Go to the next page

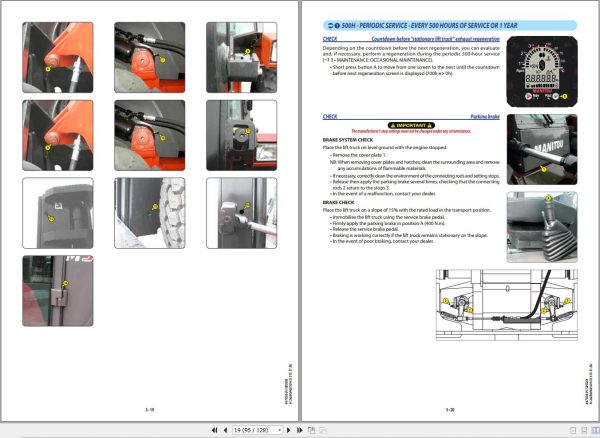tap(289, 430)
